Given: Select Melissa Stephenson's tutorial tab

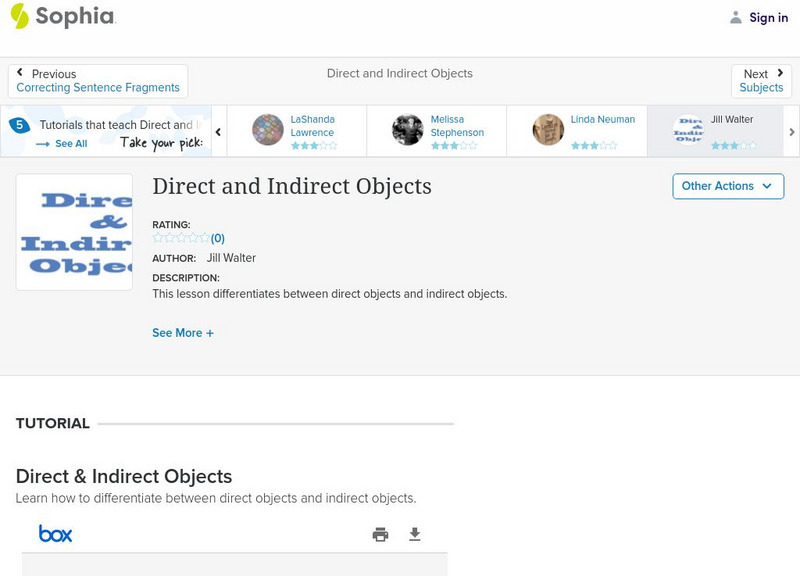Looking at the screenshot, I should coord(436,131).
